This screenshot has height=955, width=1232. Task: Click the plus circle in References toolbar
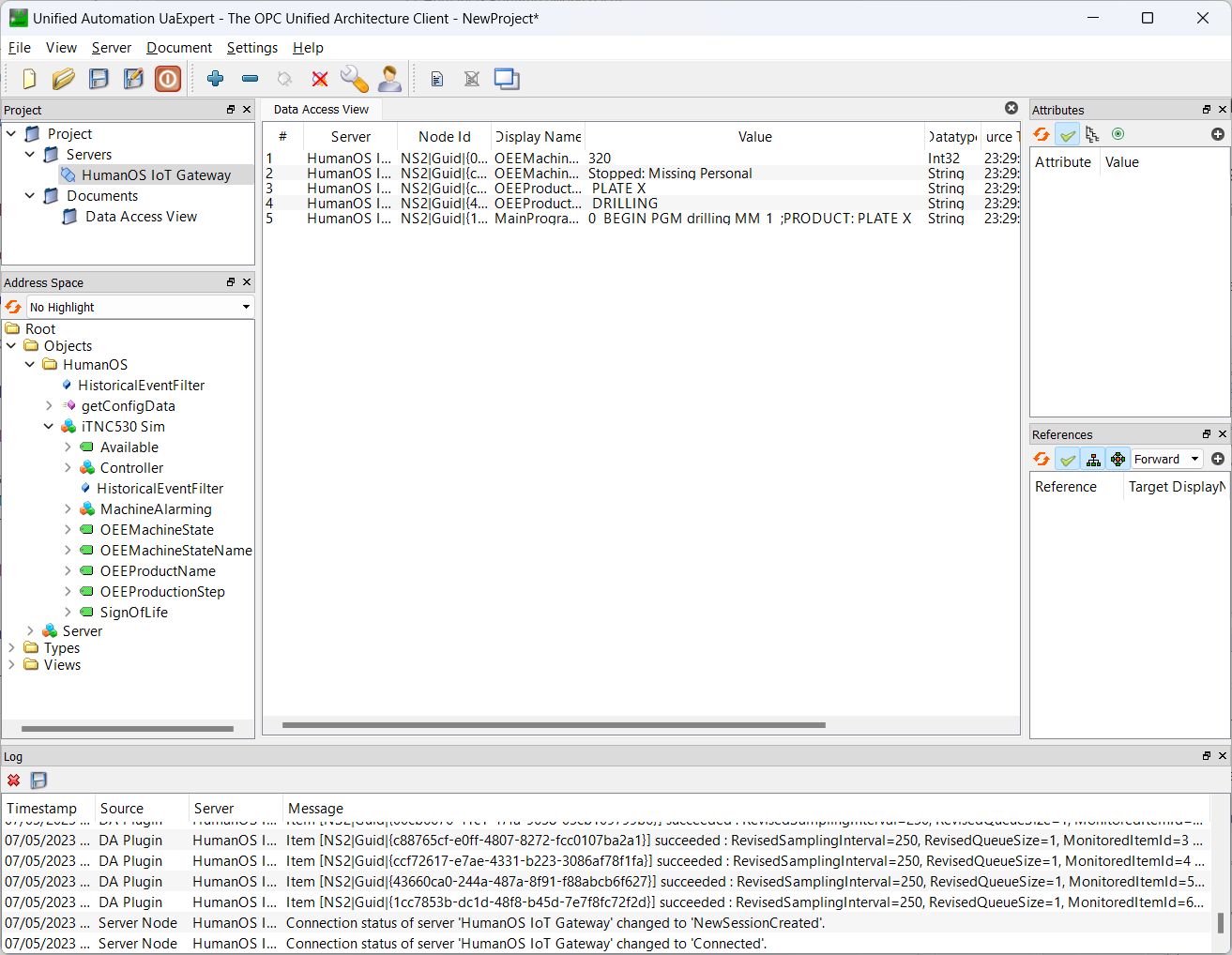click(x=1218, y=459)
